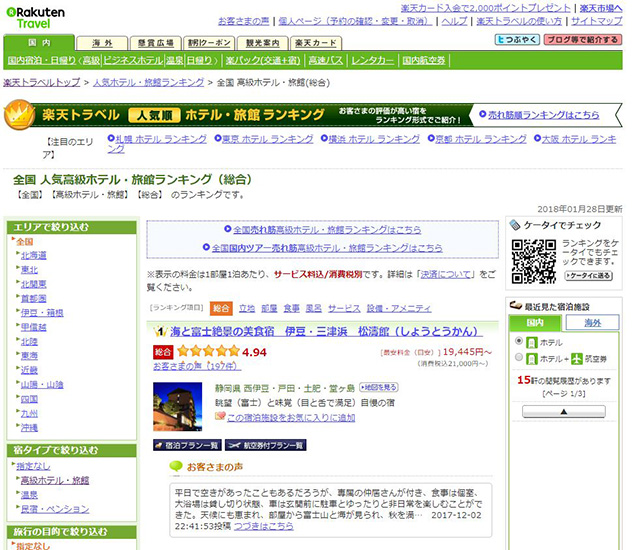The image size is (642, 550).
Task: Switch to the 海外 recently viewed tab
Action: [x=592, y=323]
